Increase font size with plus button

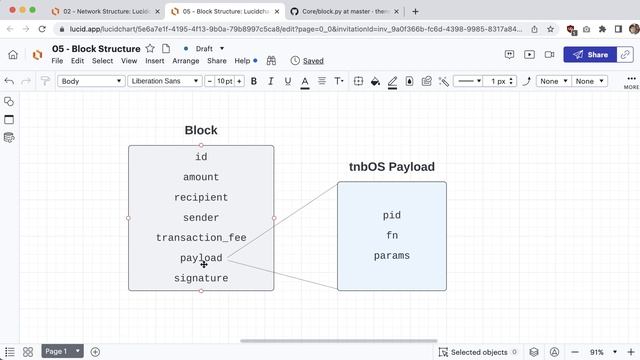[239, 81]
